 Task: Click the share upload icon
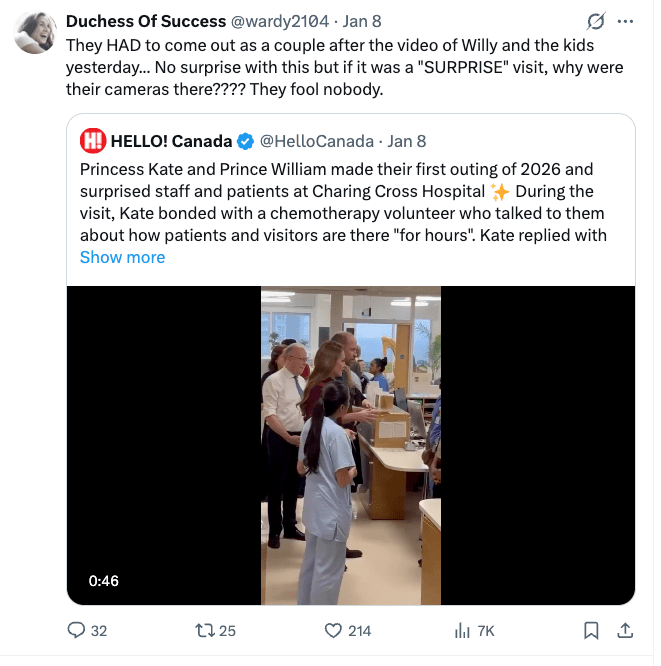click(625, 630)
